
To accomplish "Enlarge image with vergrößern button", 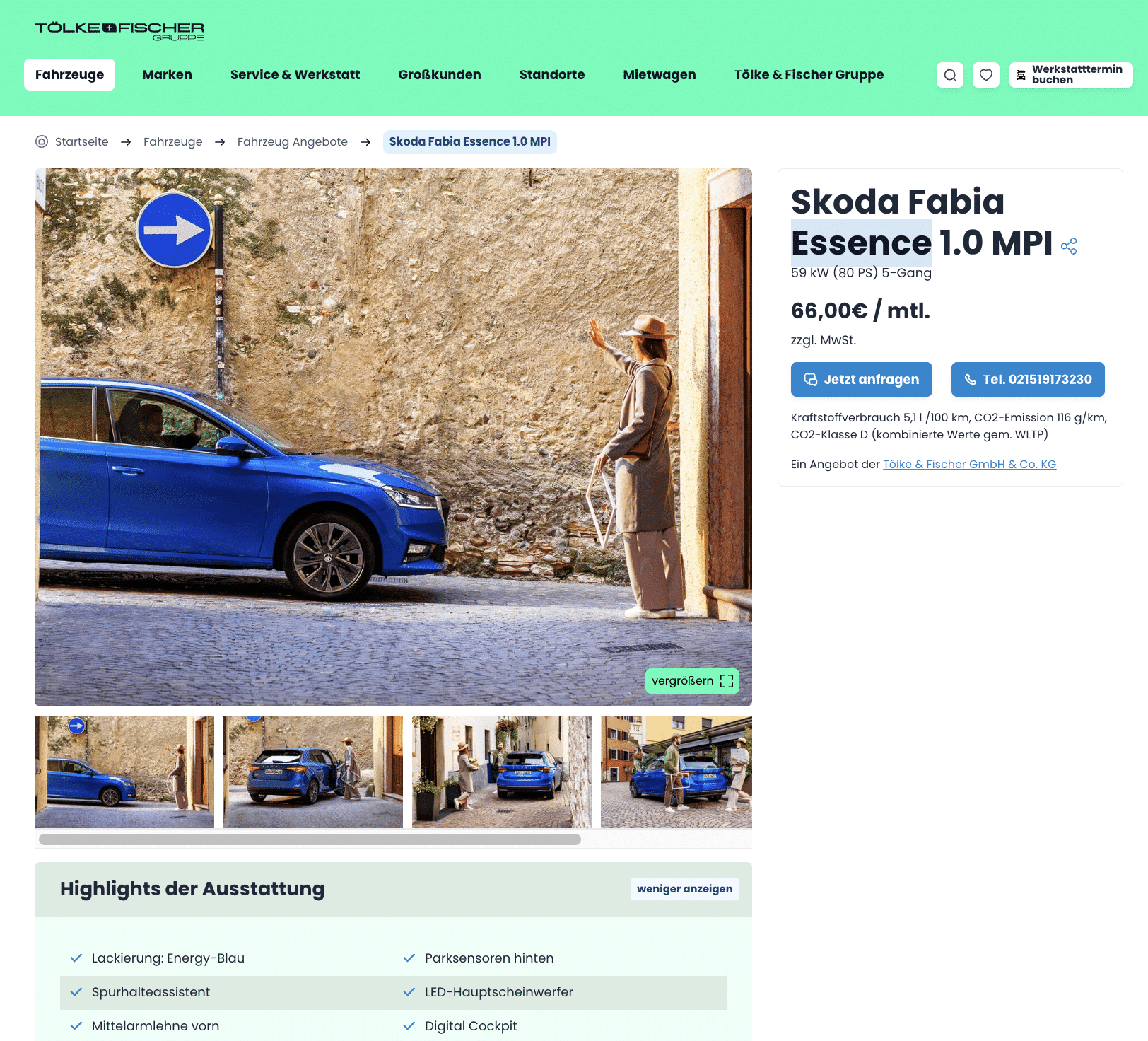I will coord(692,681).
